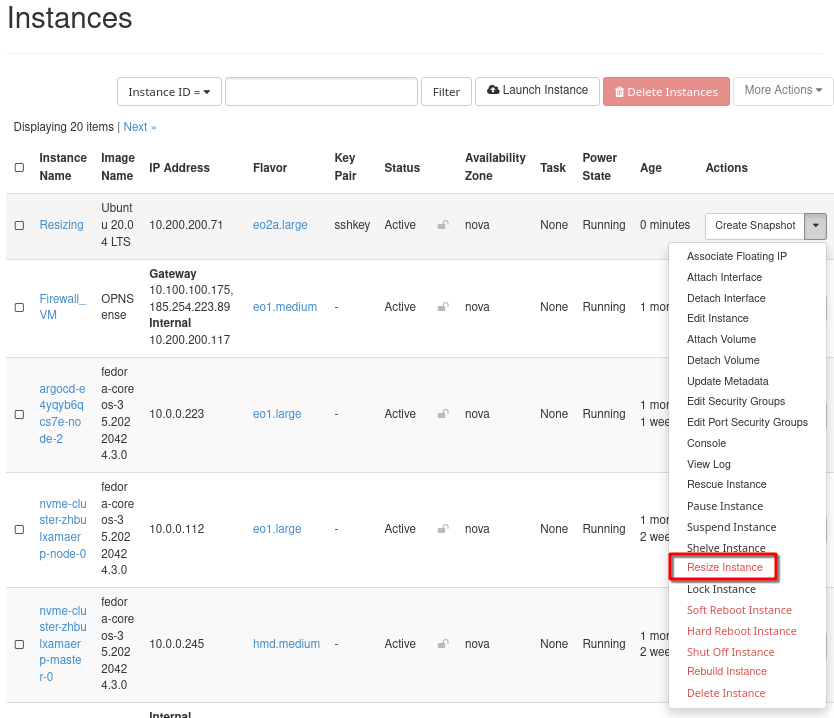The height and width of the screenshot is (718, 834).
Task: Select Associate Floating IP menu entry
Action: 736,257
